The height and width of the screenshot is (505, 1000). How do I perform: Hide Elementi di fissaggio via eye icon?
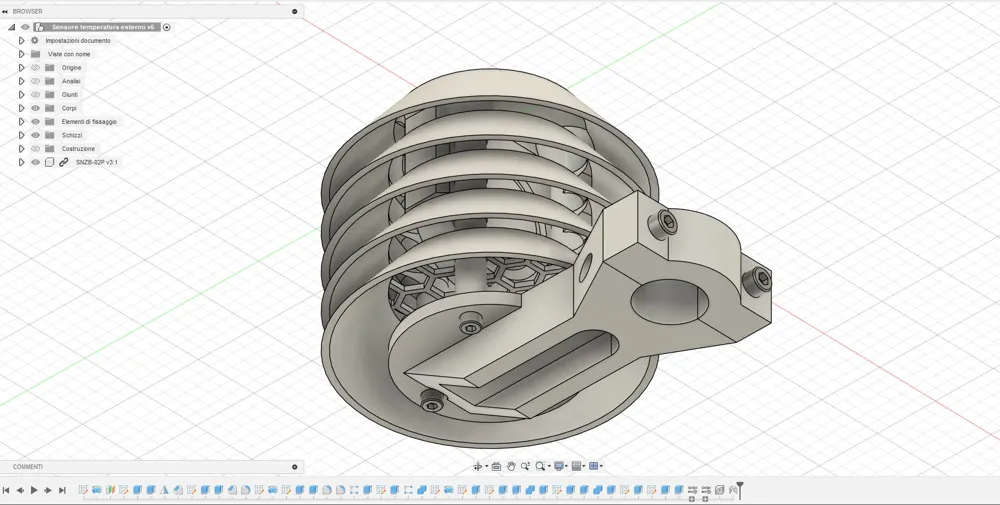[36, 122]
